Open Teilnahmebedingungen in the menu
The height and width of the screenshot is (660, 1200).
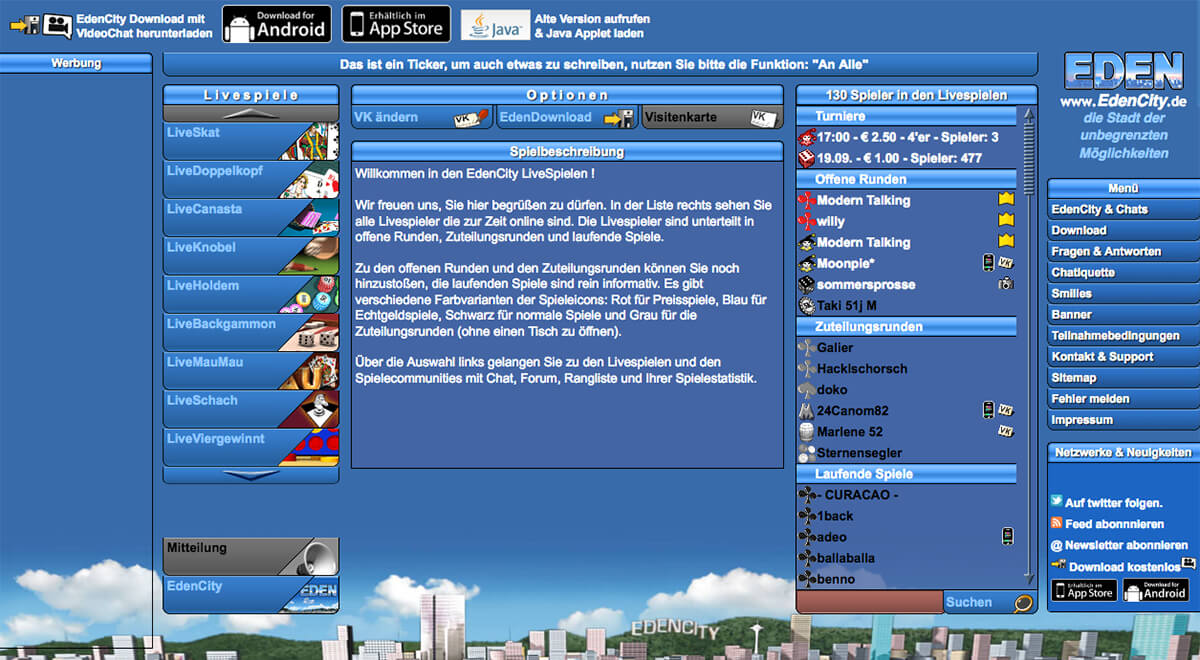[1123, 336]
